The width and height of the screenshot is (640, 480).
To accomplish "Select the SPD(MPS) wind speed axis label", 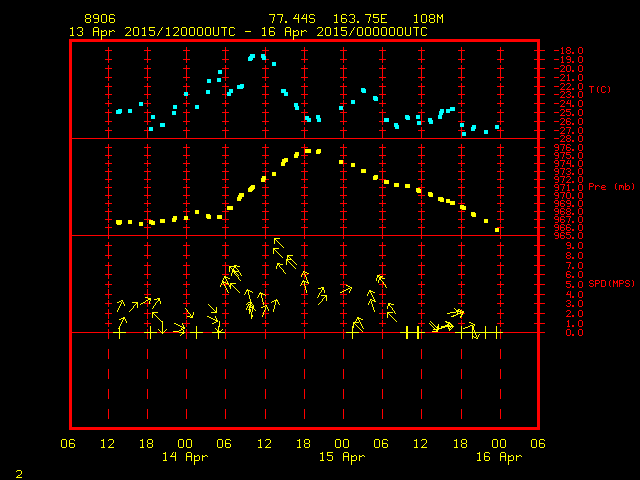I will [611, 284].
